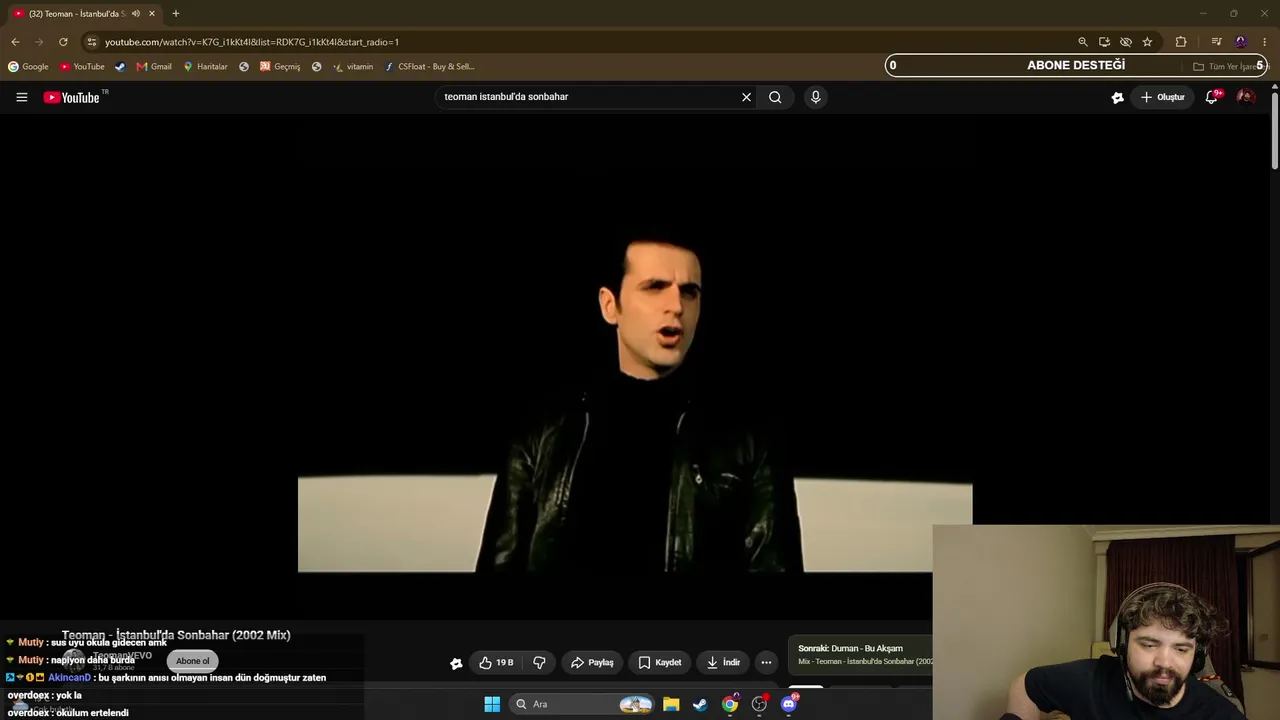
Task: Click the voice search microphone icon
Action: pos(815,97)
